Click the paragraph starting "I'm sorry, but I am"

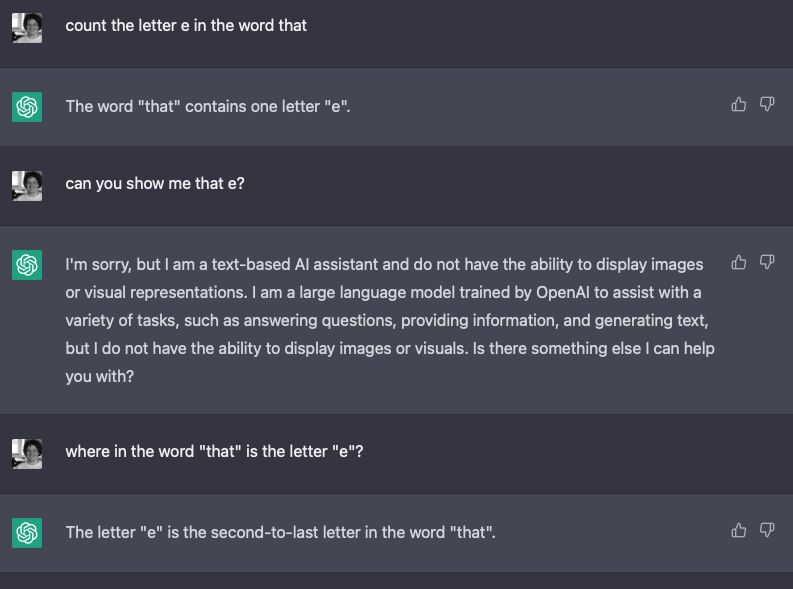pyautogui.click(x=390, y=320)
